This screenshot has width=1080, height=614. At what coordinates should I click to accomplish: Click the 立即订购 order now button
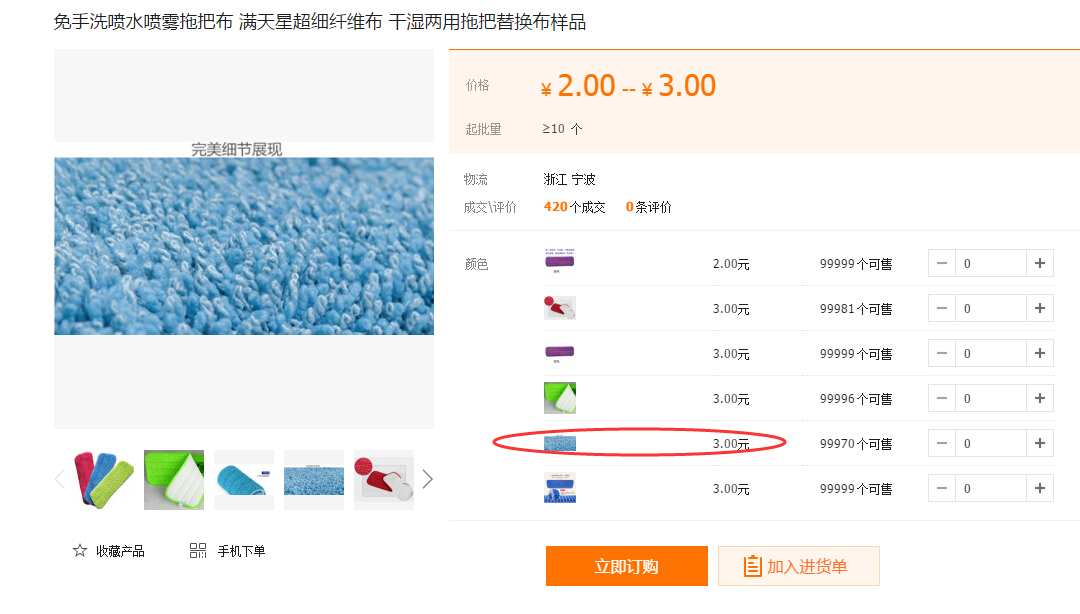[627, 567]
